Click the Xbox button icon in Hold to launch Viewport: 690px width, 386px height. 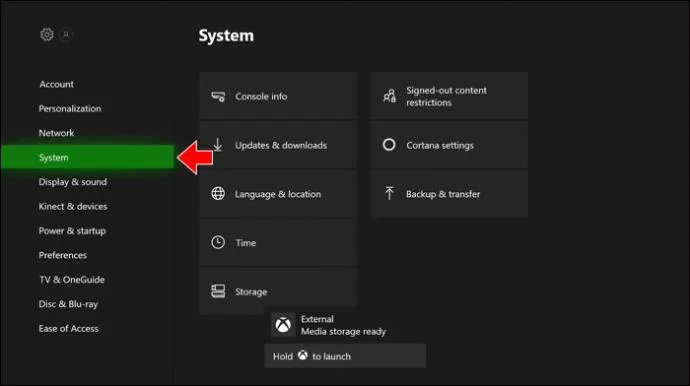tap(302, 355)
